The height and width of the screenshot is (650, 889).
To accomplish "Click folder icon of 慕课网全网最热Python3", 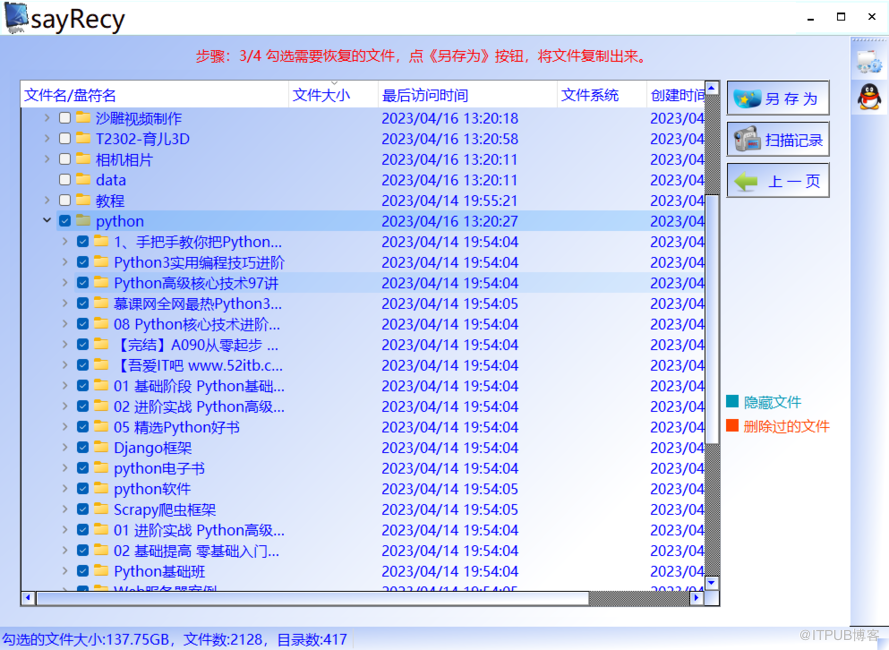I will (x=101, y=303).
